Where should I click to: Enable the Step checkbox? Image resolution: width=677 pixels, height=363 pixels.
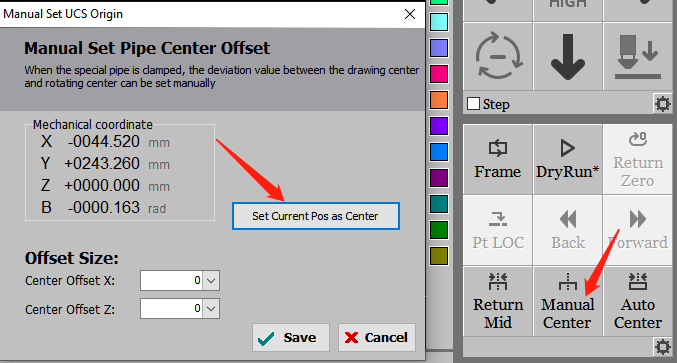pos(473,104)
